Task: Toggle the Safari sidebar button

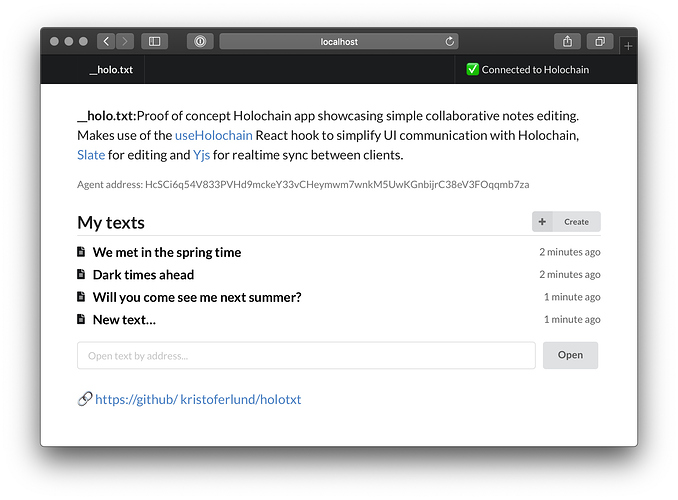Action: point(154,42)
